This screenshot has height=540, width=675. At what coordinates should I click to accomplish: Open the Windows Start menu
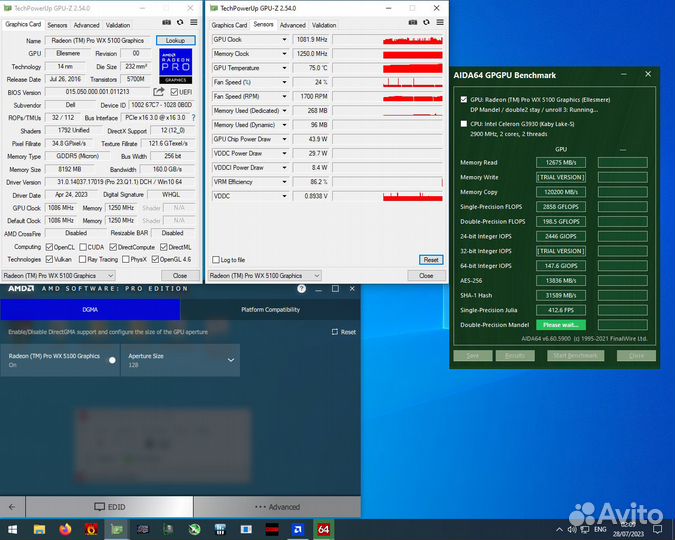coord(12,529)
